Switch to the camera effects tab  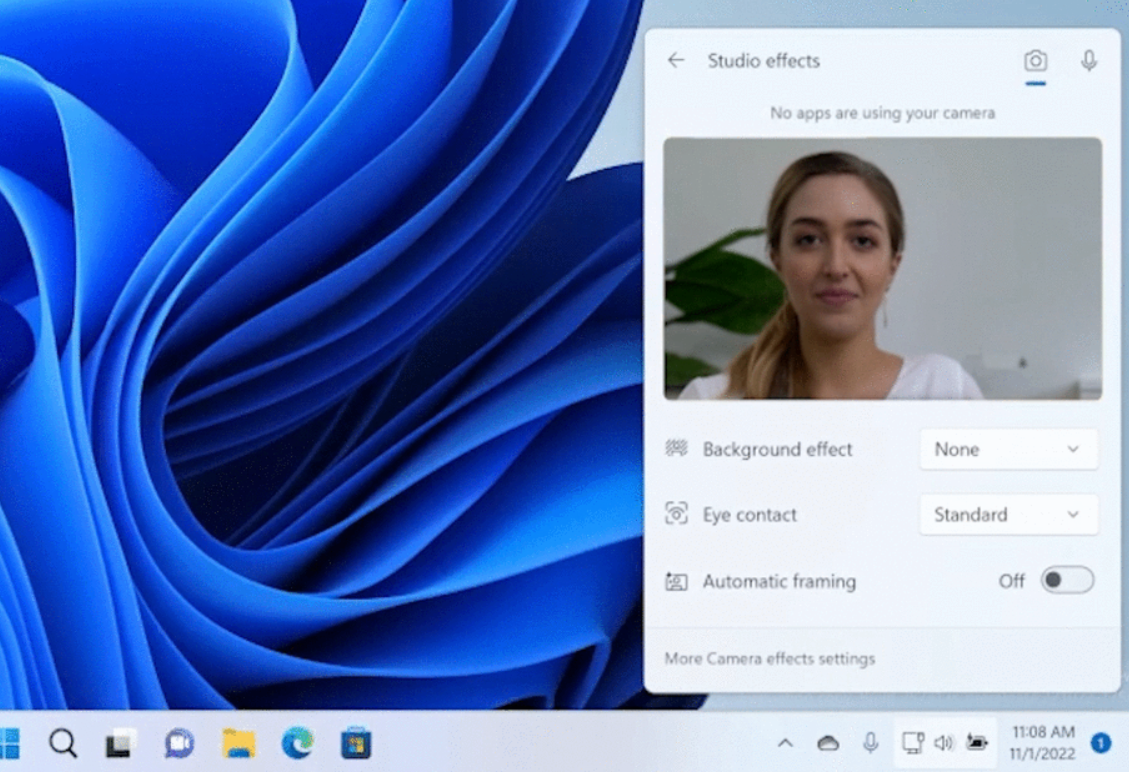[x=1035, y=61]
